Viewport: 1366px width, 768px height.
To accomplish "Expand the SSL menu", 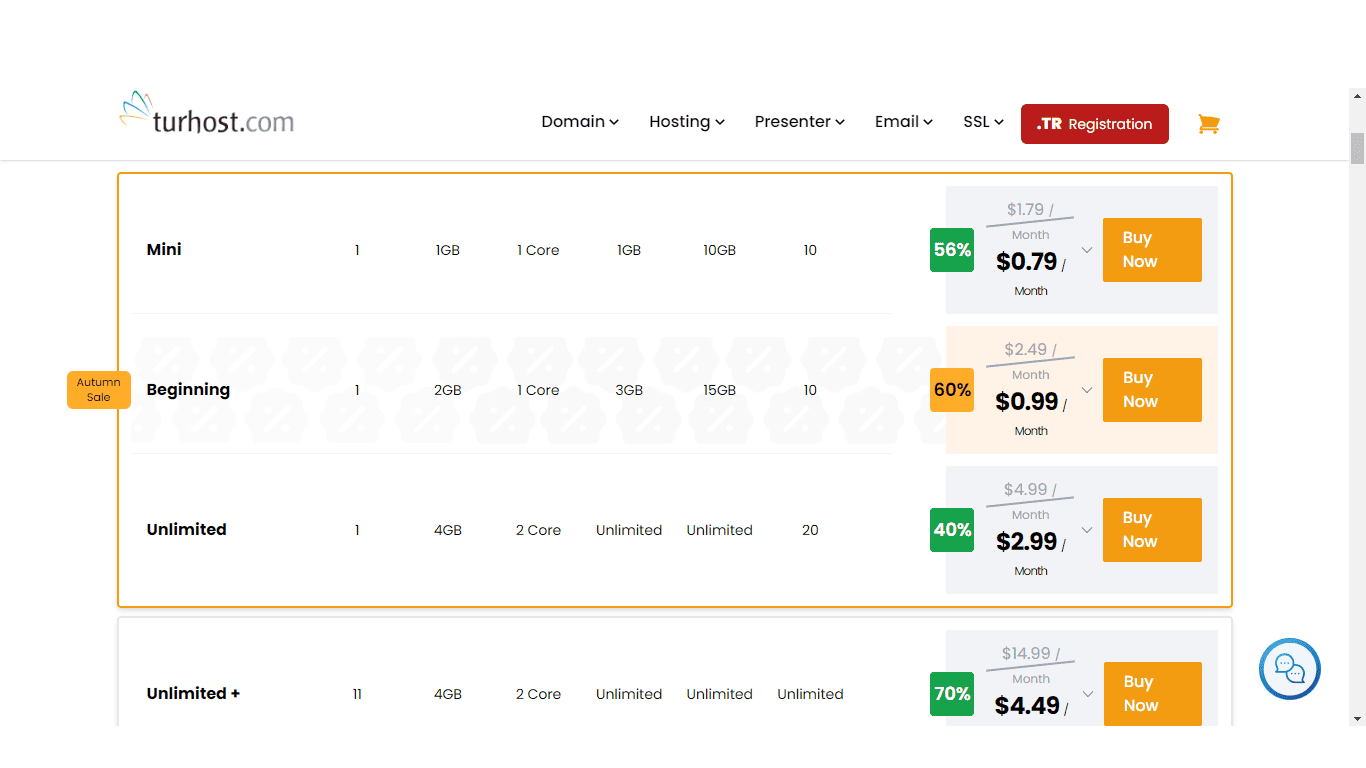I will click(x=984, y=122).
